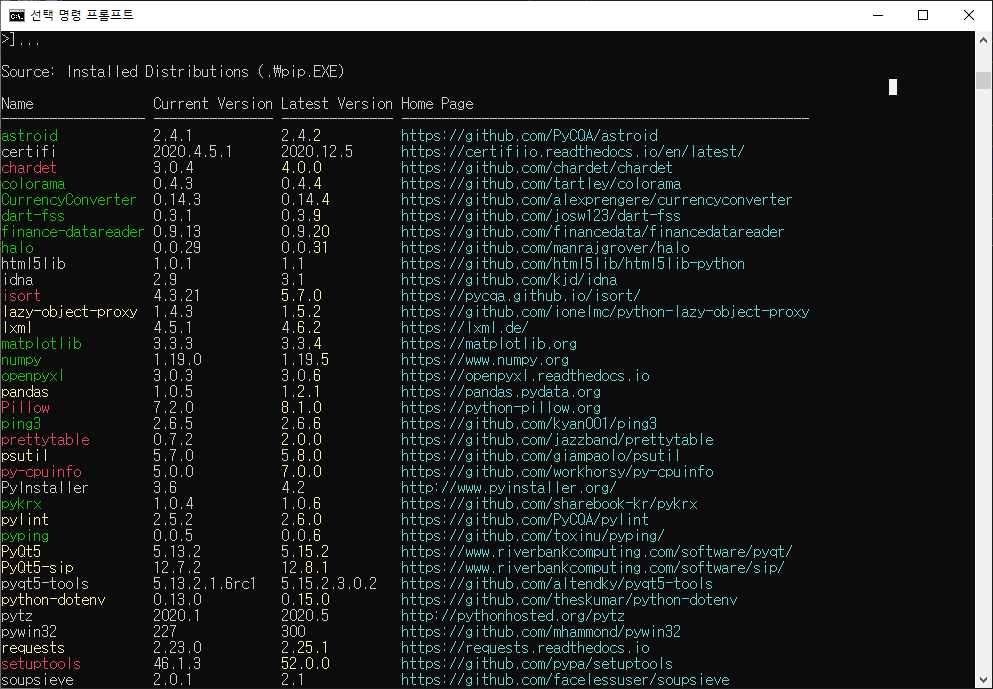Click current version 2020.4.5.1 of certifi

coord(193,151)
